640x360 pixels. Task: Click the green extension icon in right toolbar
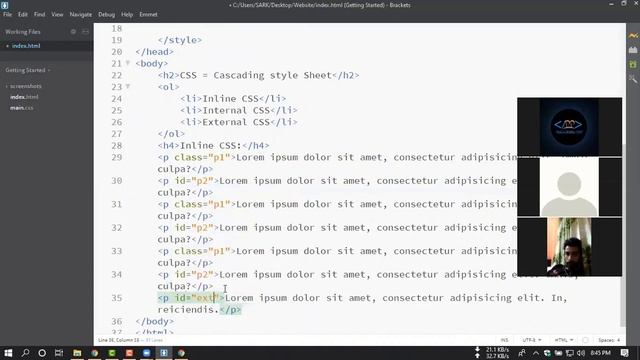pyautogui.click(x=633, y=64)
